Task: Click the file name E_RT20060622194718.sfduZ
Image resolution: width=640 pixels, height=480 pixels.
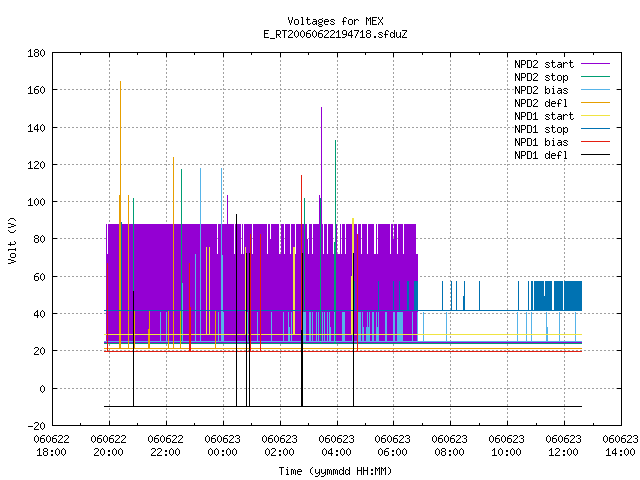Action: click(336, 34)
